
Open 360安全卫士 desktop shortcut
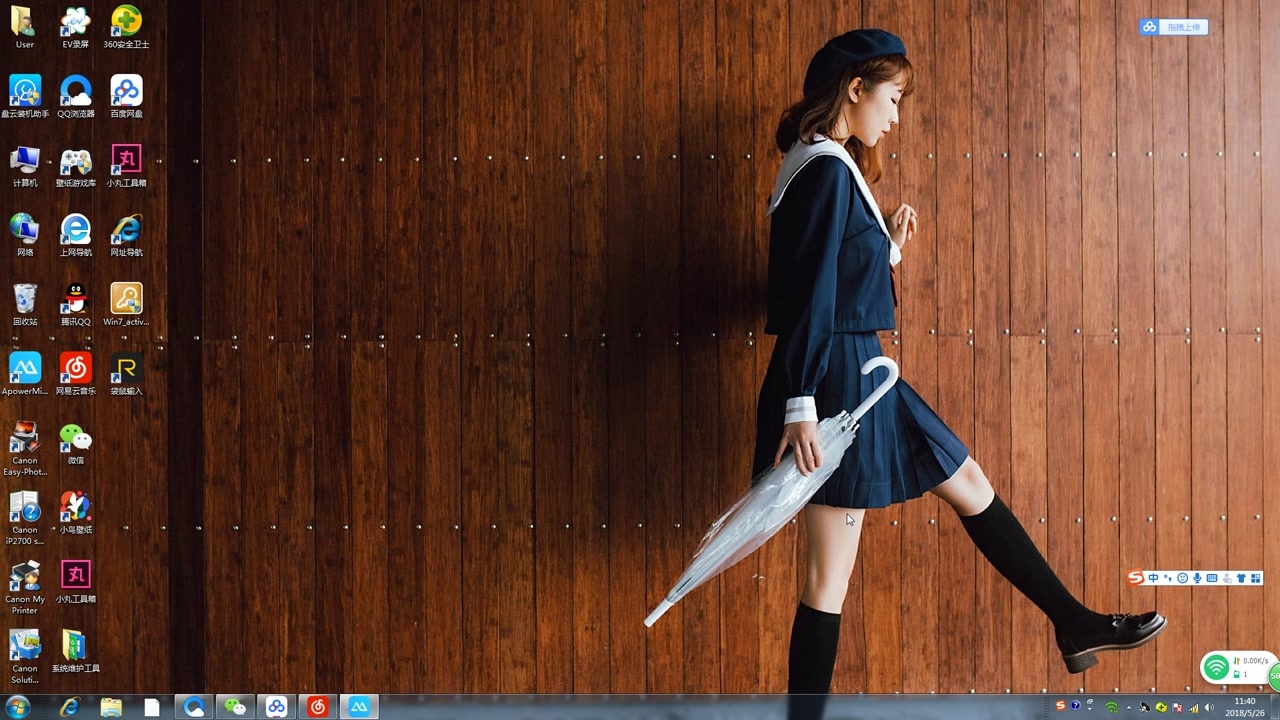pyautogui.click(x=126, y=27)
